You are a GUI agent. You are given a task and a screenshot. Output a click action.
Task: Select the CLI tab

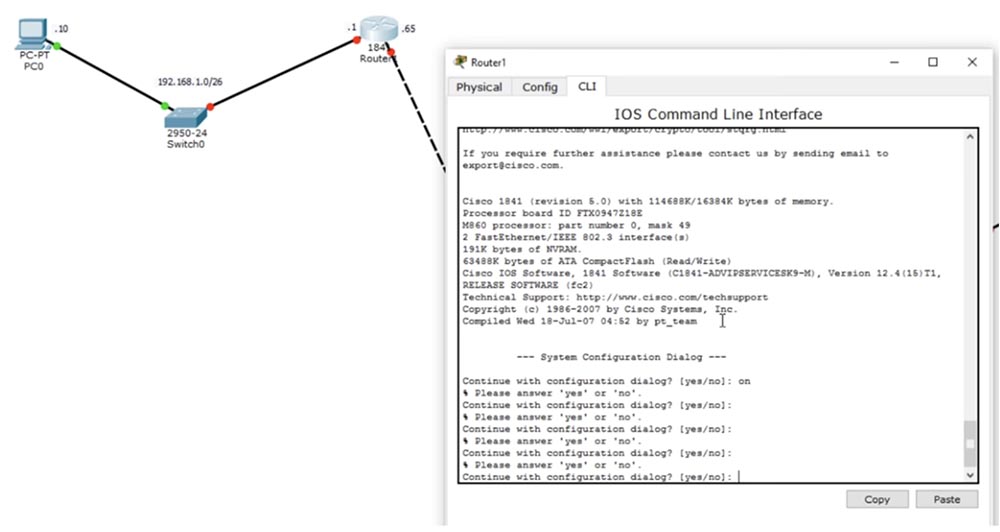(x=587, y=86)
